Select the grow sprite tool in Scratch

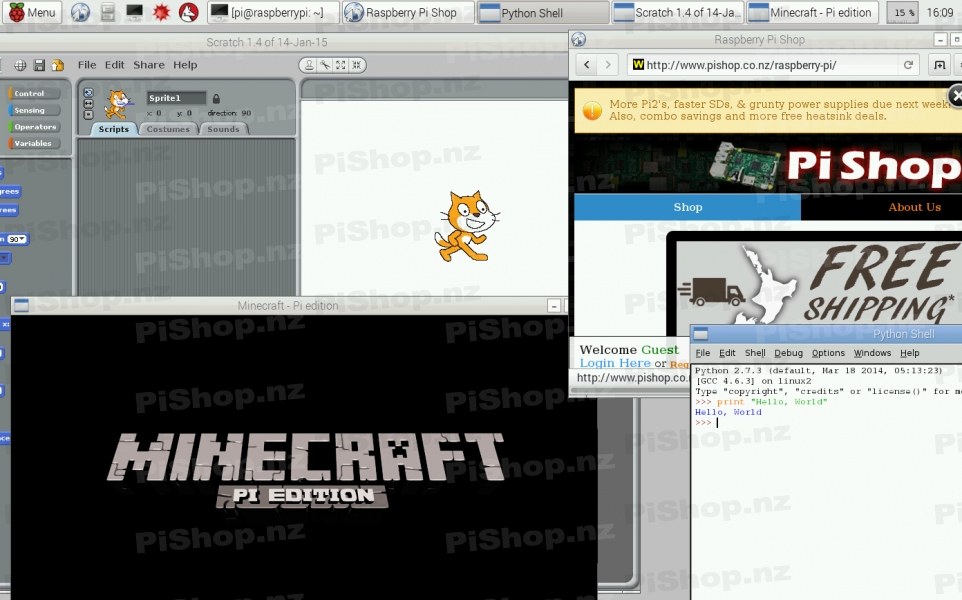pos(341,65)
